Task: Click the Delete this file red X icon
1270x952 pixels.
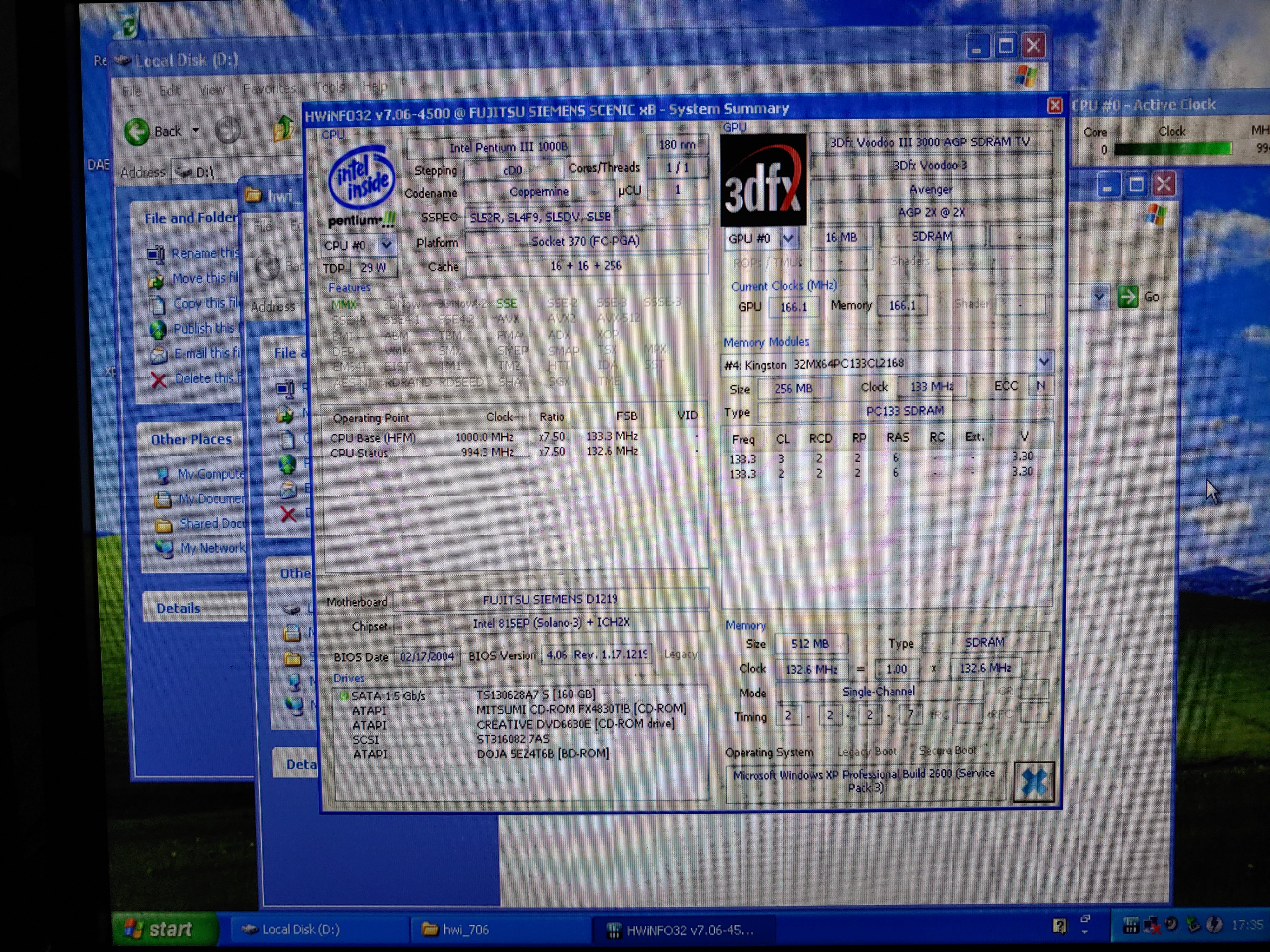Action: click(x=159, y=380)
